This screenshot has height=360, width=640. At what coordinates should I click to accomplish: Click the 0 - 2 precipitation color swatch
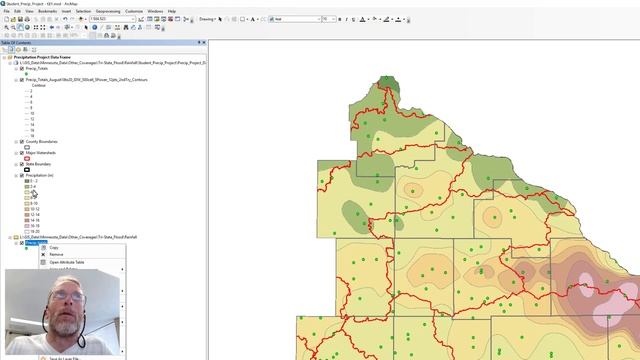pyautogui.click(x=27, y=181)
